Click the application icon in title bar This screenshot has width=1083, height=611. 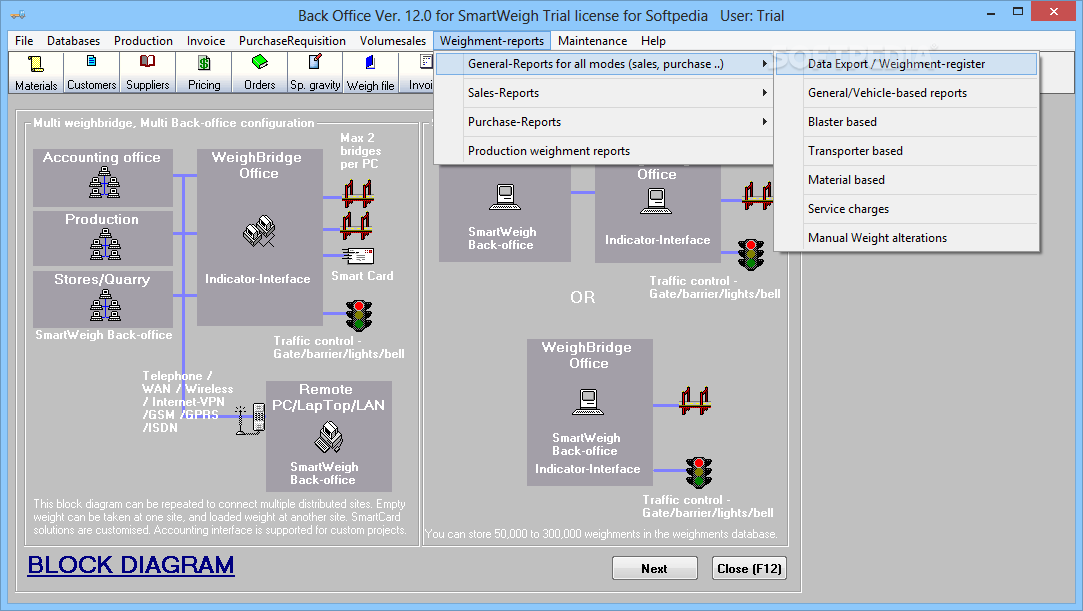(18, 14)
